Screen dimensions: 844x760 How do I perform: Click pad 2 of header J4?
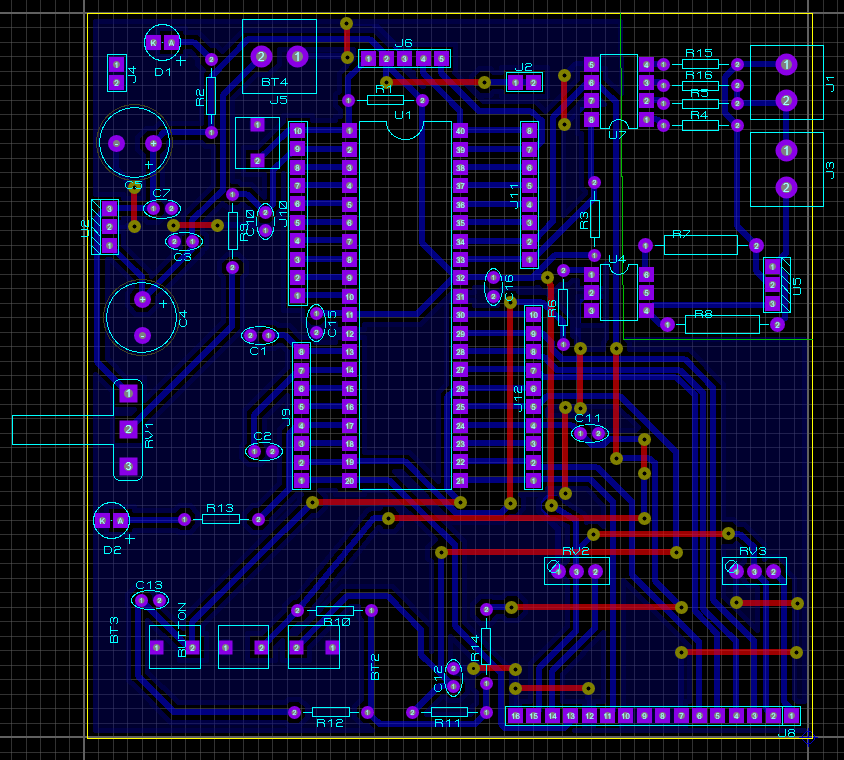(116, 83)
